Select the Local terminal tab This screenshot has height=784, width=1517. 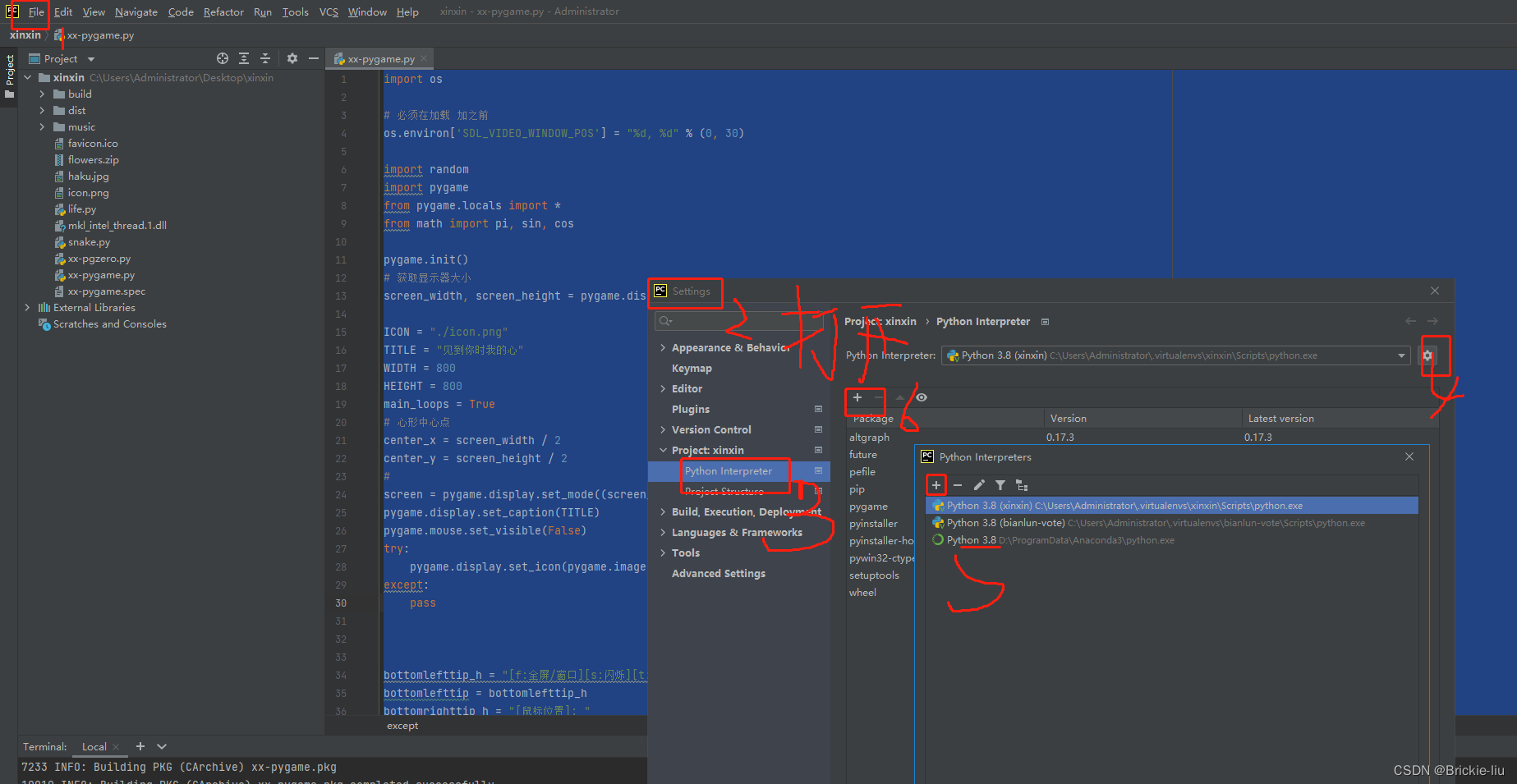pos(94,747)
